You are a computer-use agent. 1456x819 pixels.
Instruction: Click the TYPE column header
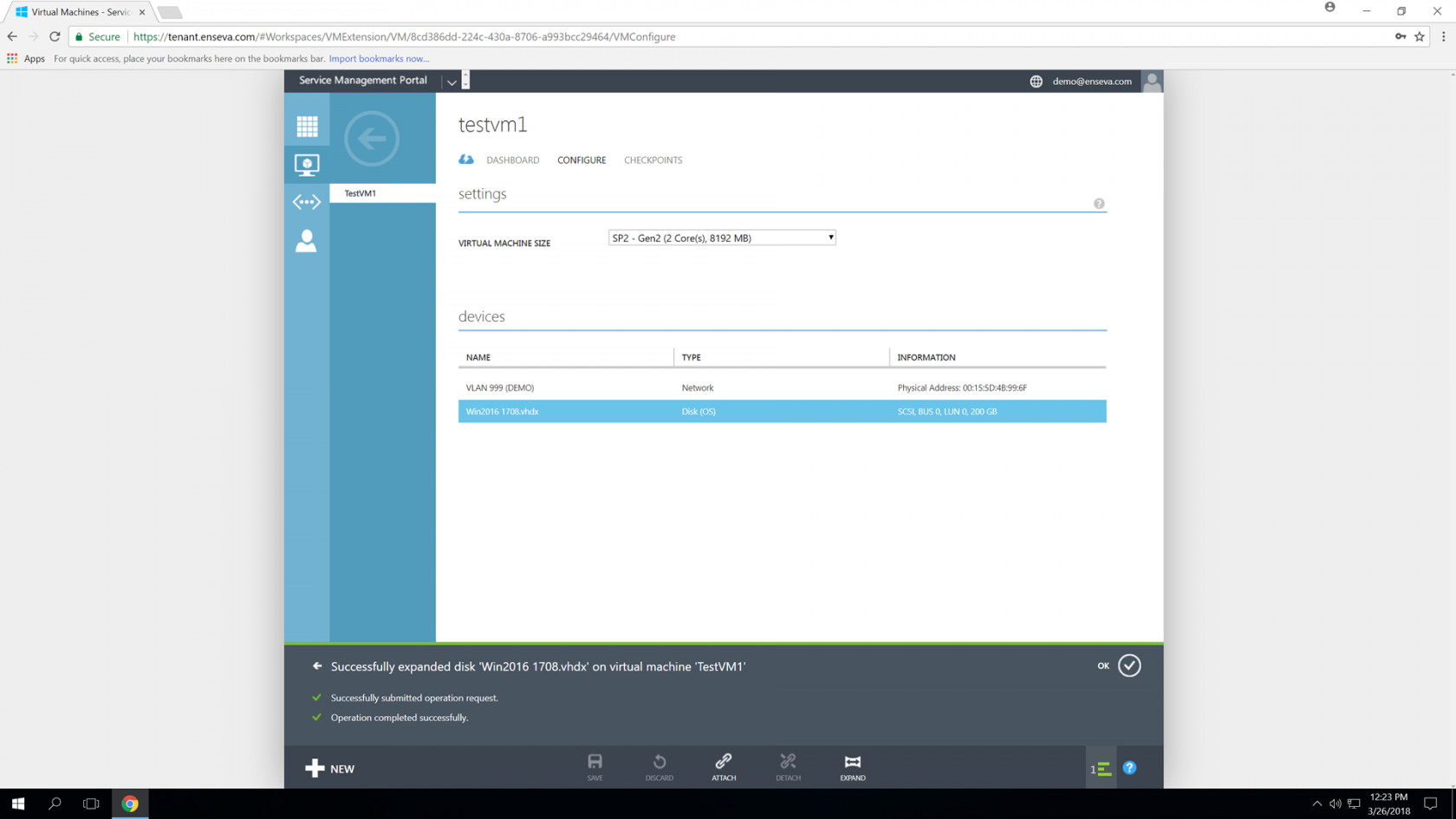[691, 357]
